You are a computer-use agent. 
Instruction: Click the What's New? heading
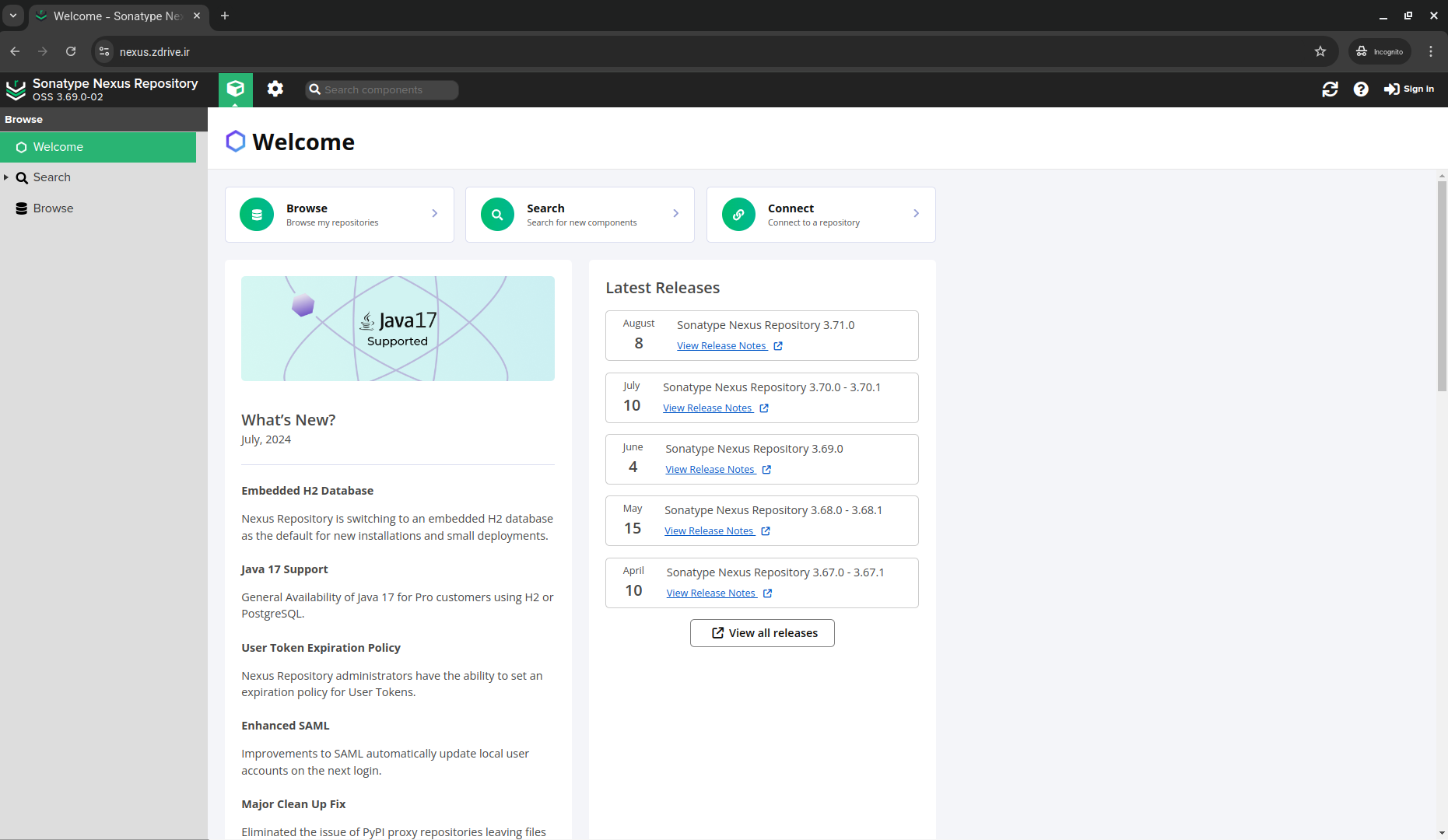coord(289,420)
